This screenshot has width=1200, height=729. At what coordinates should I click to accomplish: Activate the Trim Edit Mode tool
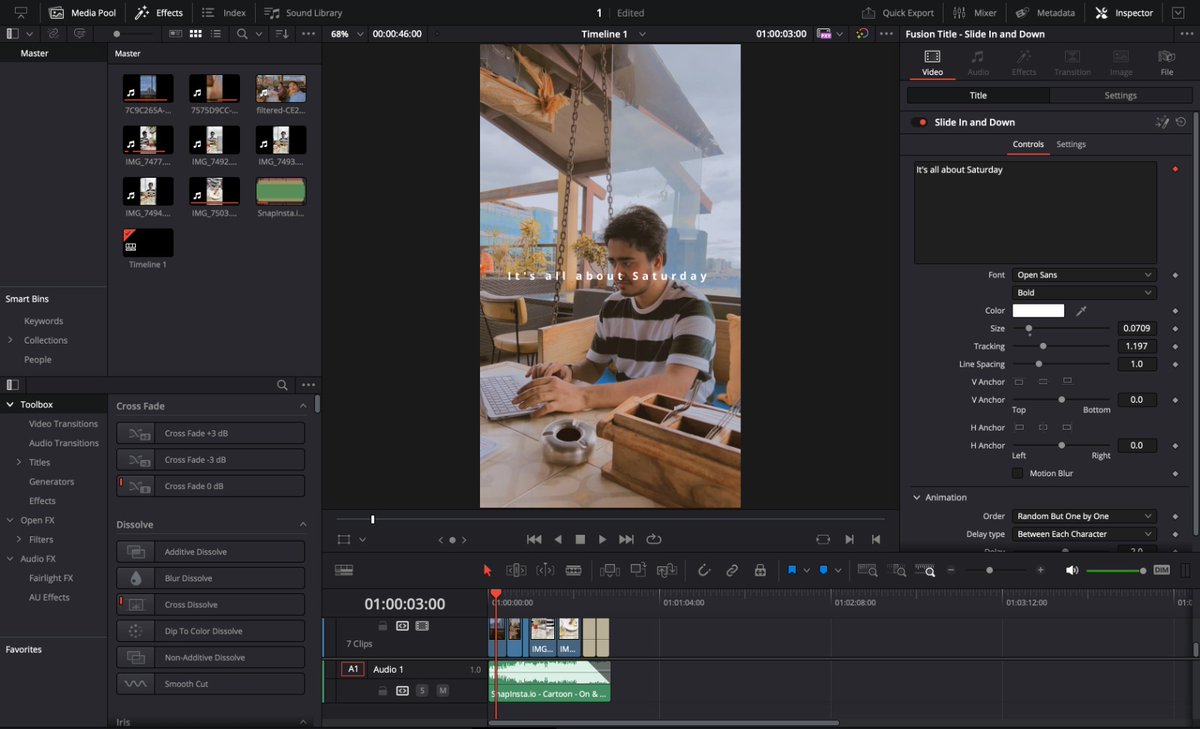[516, 570]
